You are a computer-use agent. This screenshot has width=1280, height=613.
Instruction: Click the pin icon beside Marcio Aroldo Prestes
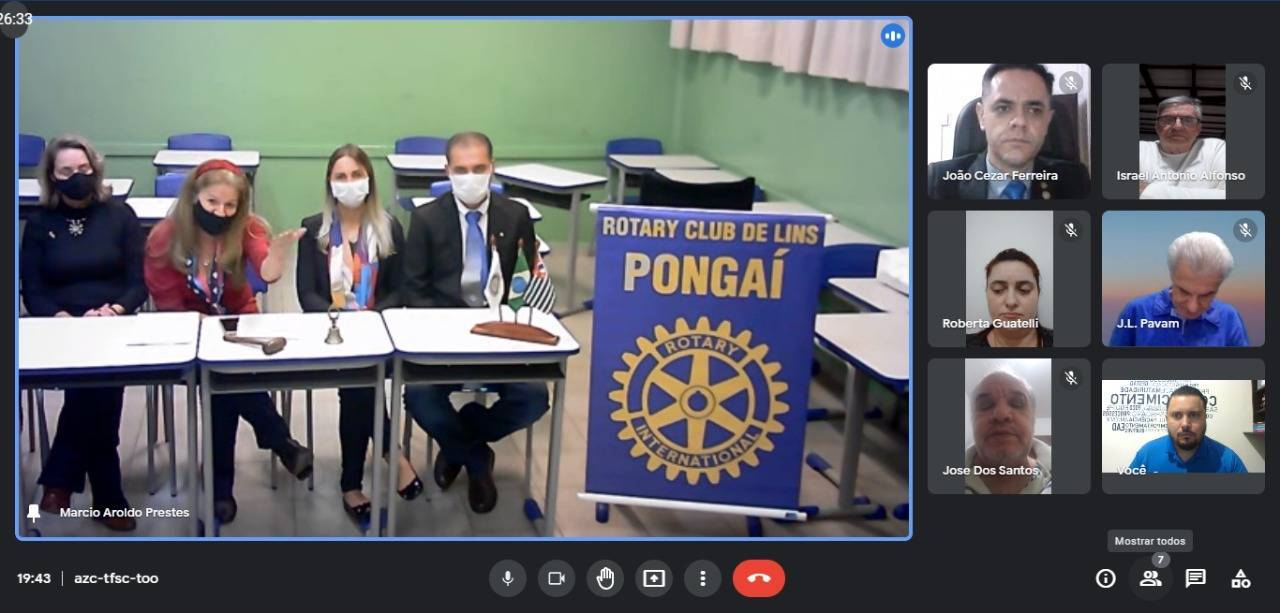pos(34,512)
